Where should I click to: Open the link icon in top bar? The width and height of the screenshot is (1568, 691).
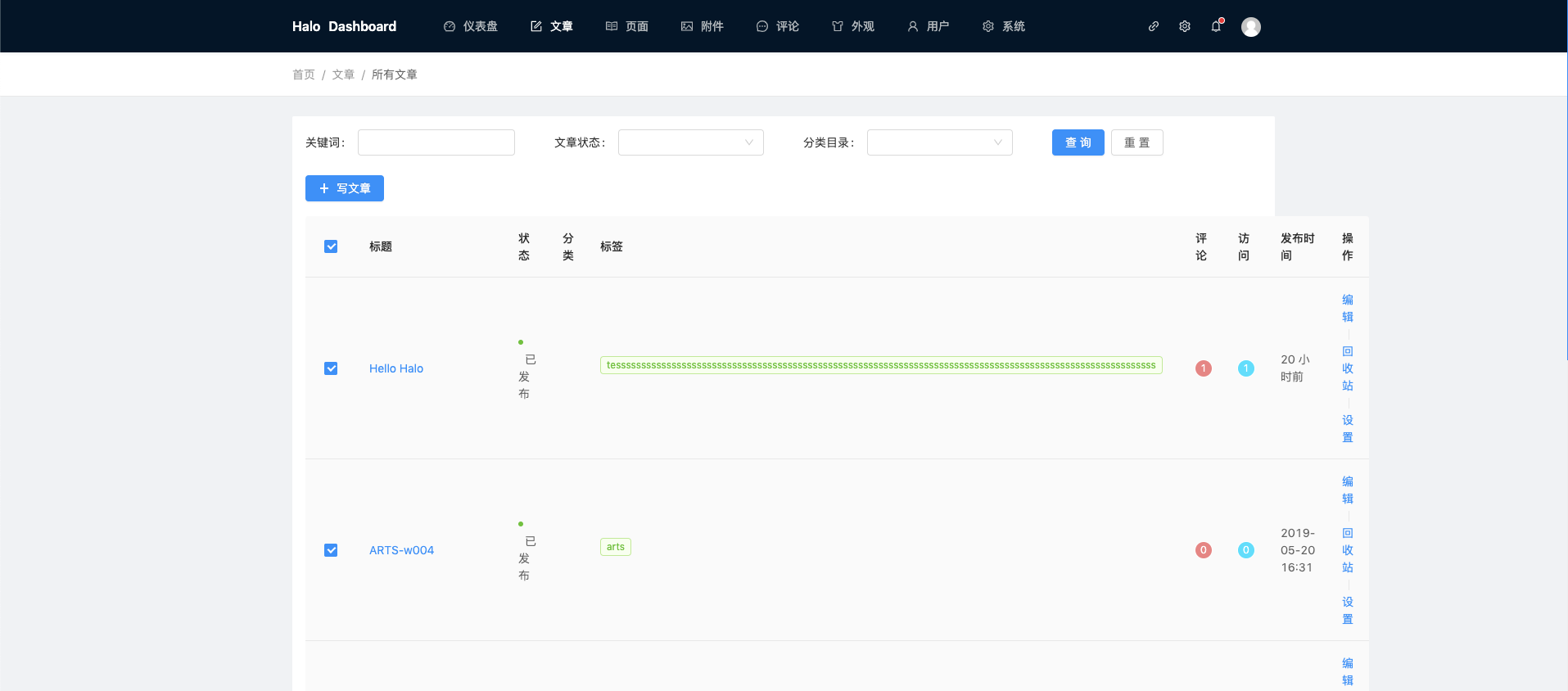(1154, 26)
